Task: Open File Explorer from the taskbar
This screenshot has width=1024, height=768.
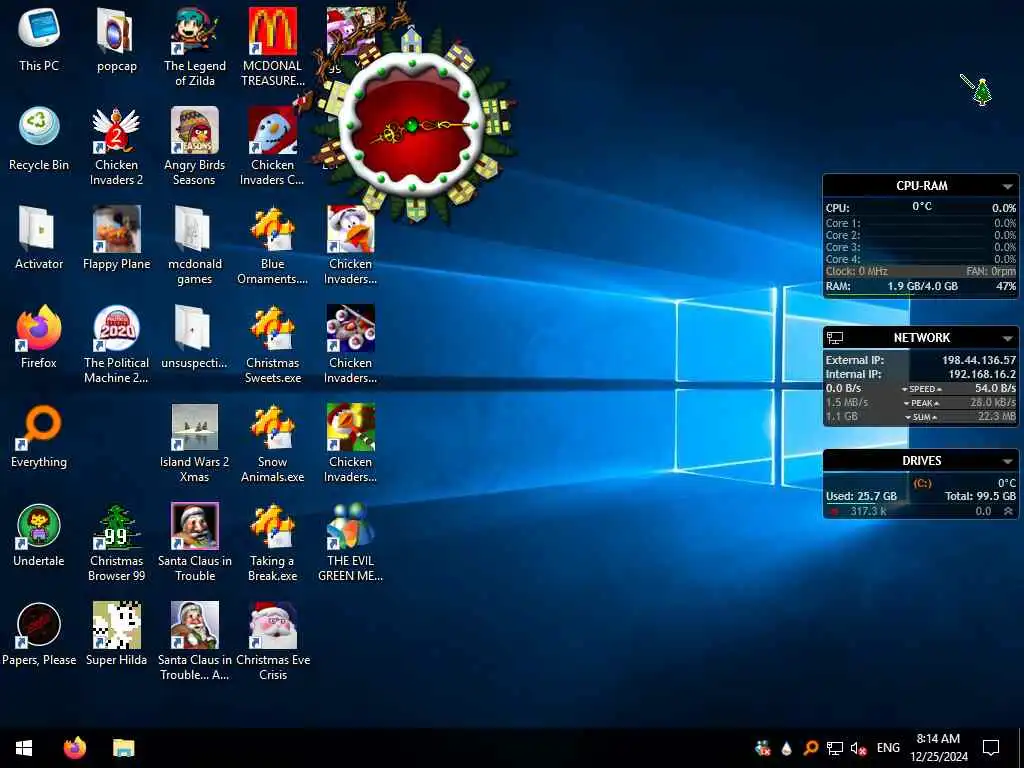Action: (123, 748)
